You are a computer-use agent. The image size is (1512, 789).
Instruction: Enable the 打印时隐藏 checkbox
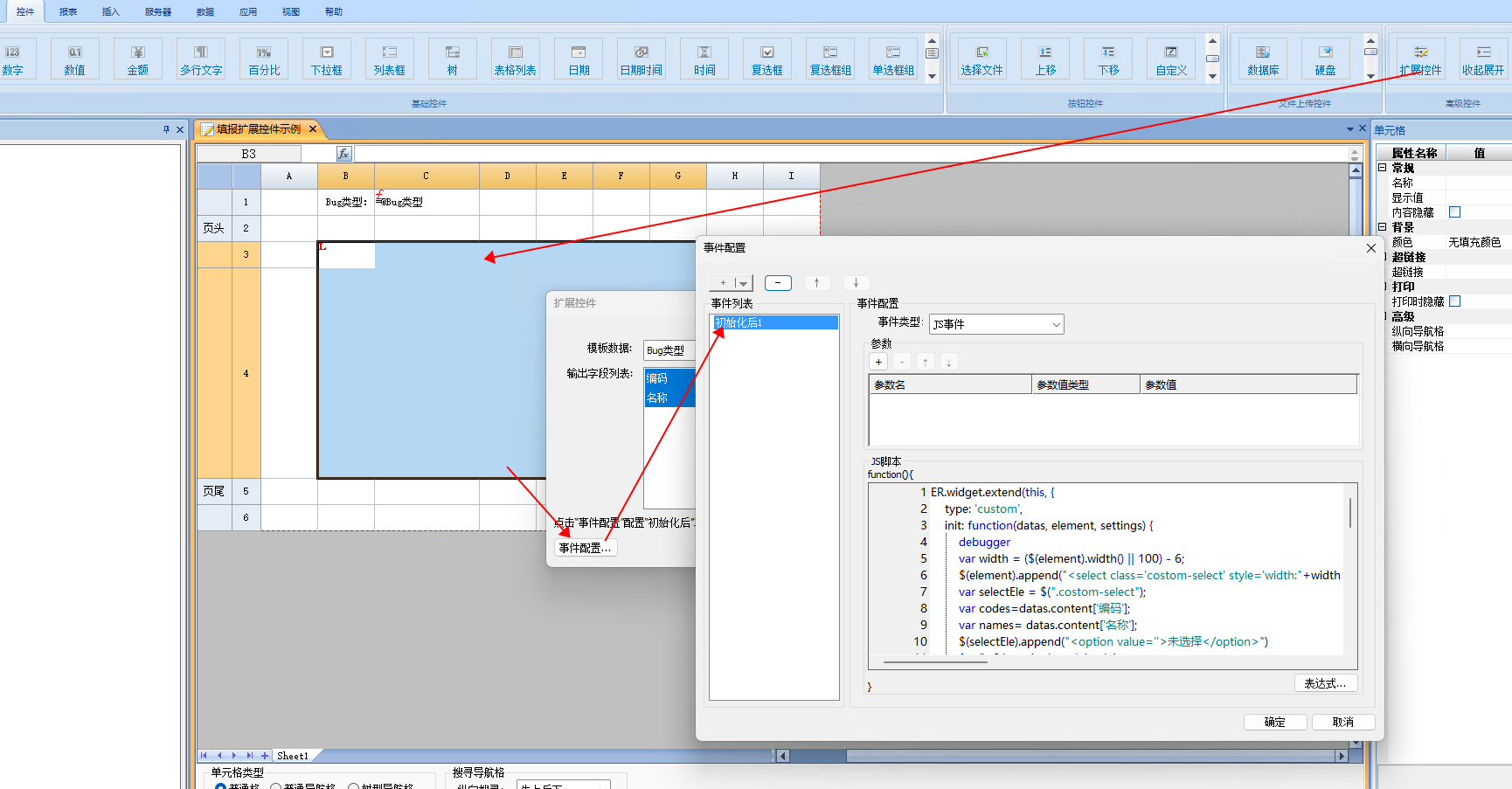pos(1455,301)
